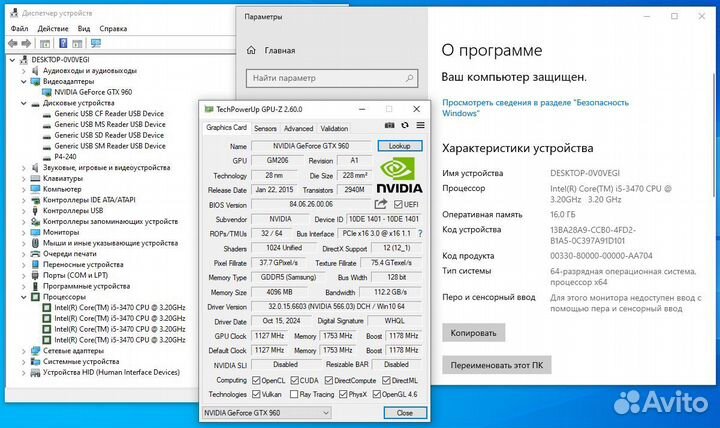Click the GPU-Z Close button
The width and height of the screenshot is (720, 428).
405,413
